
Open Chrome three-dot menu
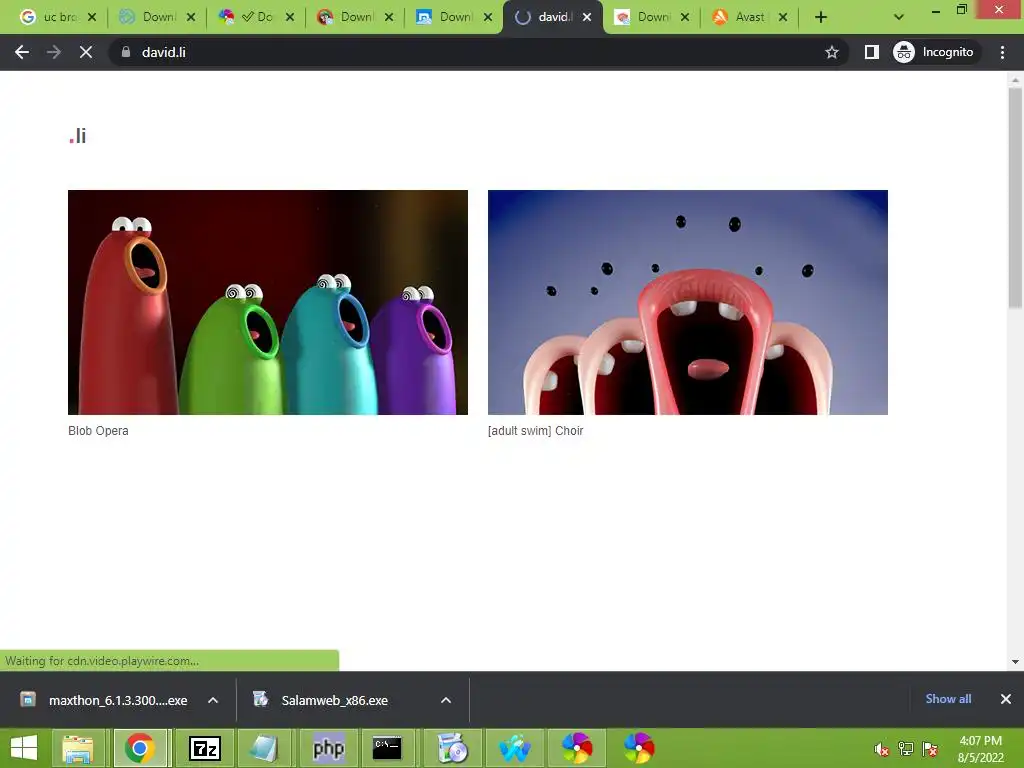(x=1002, y=52)
